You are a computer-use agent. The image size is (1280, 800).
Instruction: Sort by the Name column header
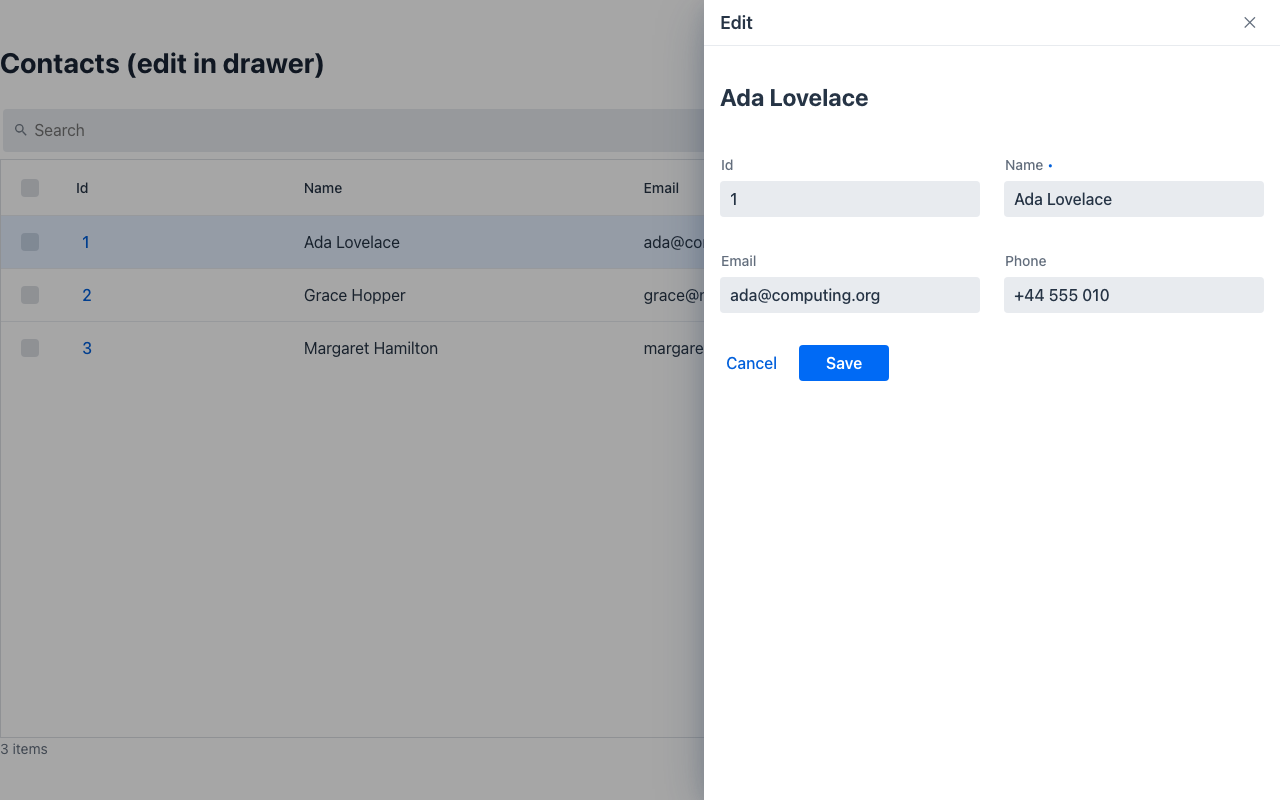tap(323, 188)
